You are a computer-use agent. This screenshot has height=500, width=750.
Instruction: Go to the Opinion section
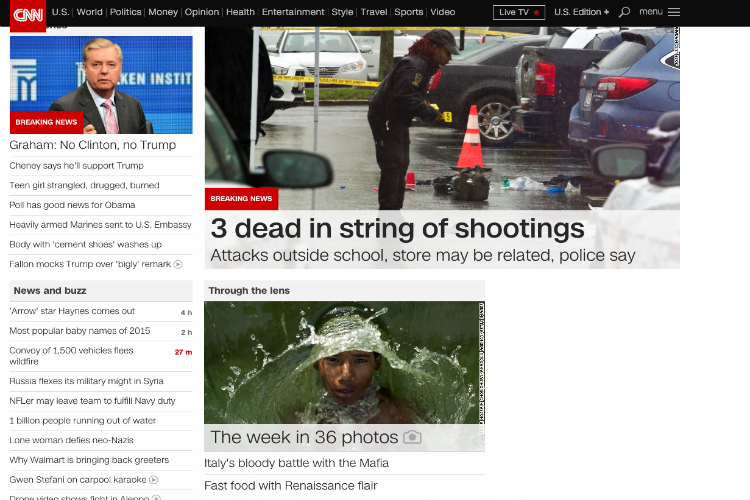202,12
